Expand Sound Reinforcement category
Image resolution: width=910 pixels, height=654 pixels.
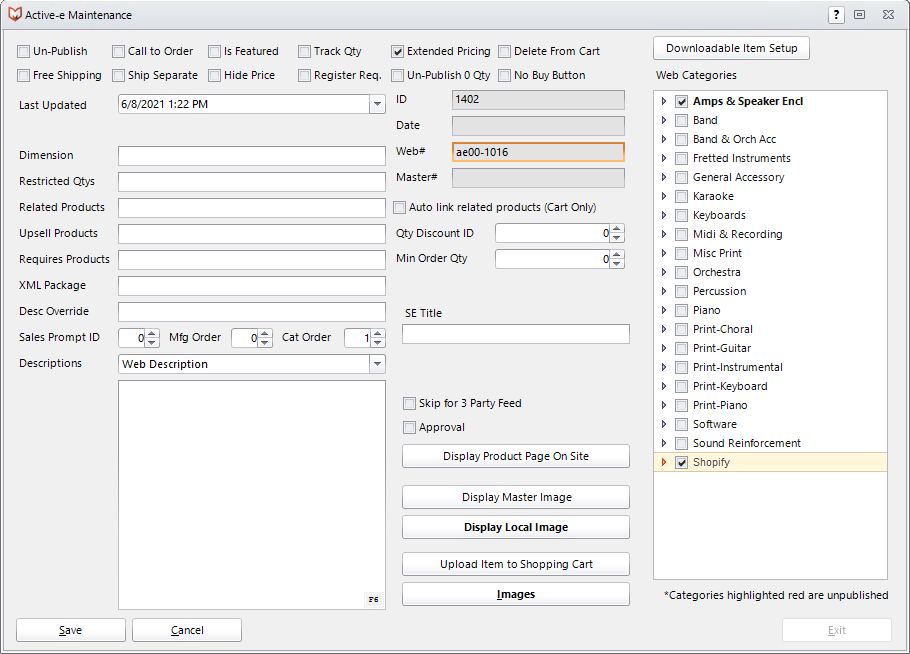pos(664,443)
